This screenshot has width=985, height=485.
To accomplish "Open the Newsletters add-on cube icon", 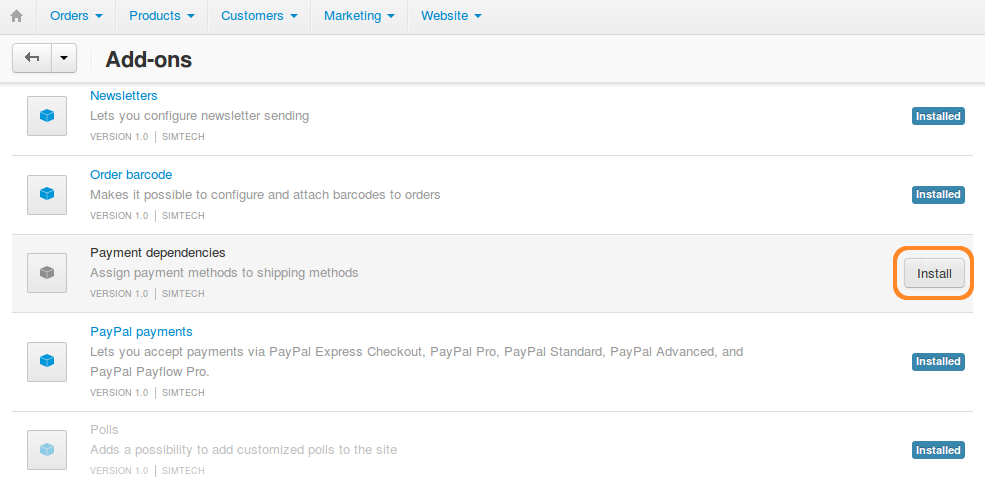I will (x=47, y=116).
